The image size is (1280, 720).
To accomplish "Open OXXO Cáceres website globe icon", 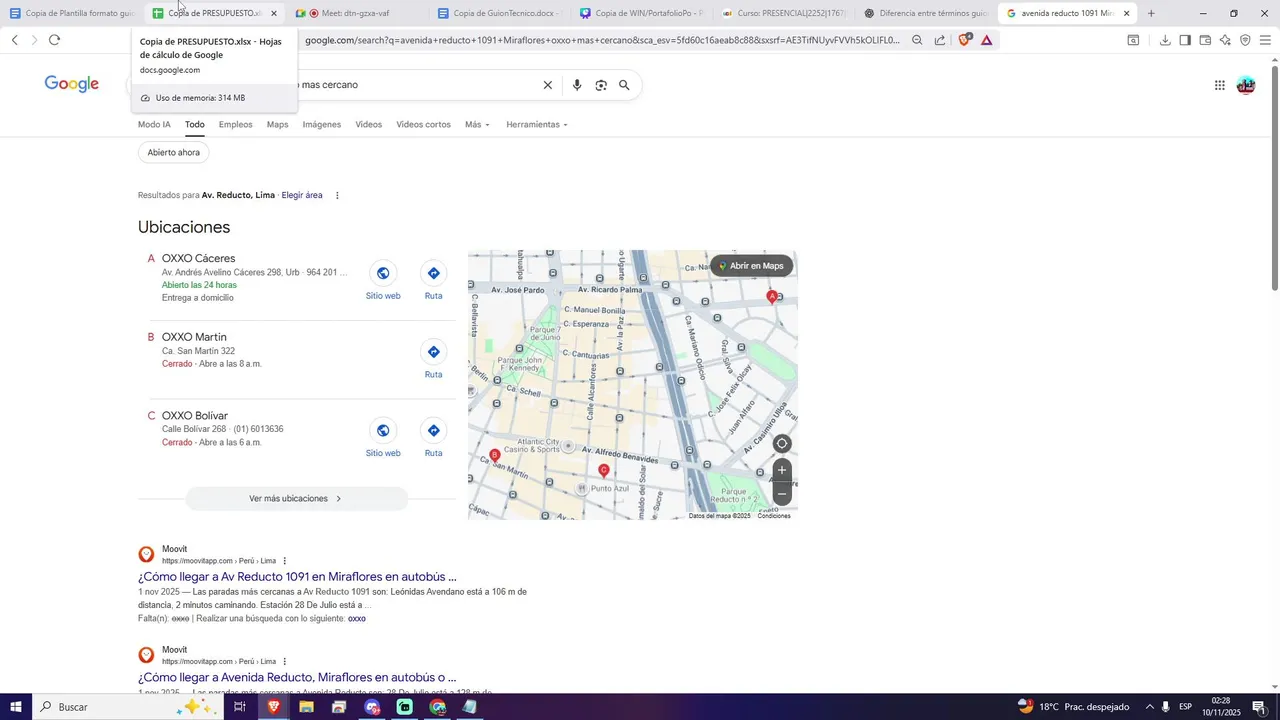I will [383, 273].
